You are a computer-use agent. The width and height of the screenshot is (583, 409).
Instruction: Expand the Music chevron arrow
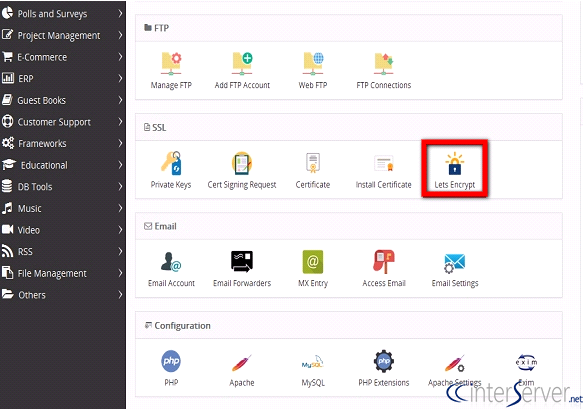(x=120, y=208)
